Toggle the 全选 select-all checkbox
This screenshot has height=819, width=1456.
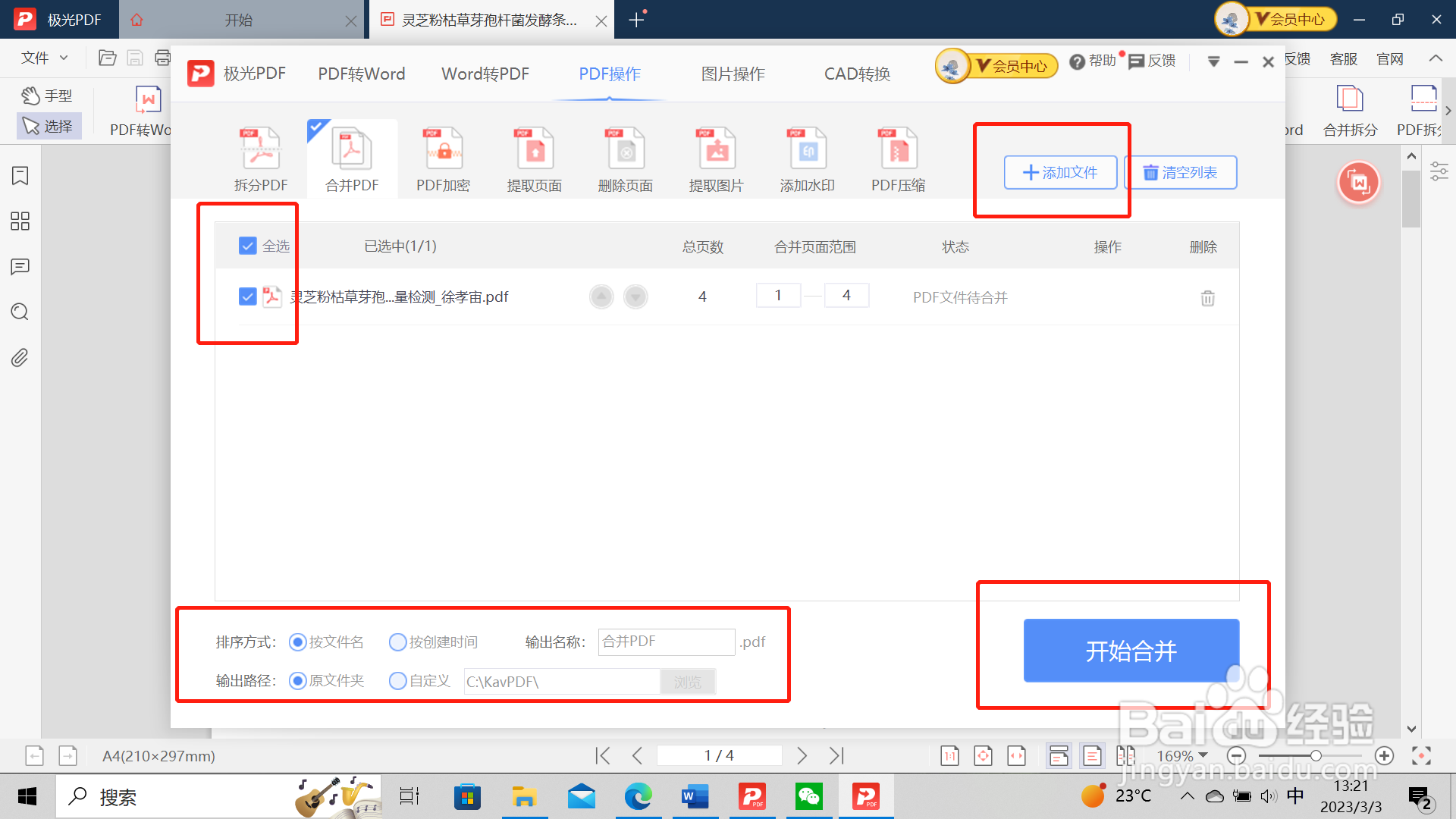pos(247,246)
